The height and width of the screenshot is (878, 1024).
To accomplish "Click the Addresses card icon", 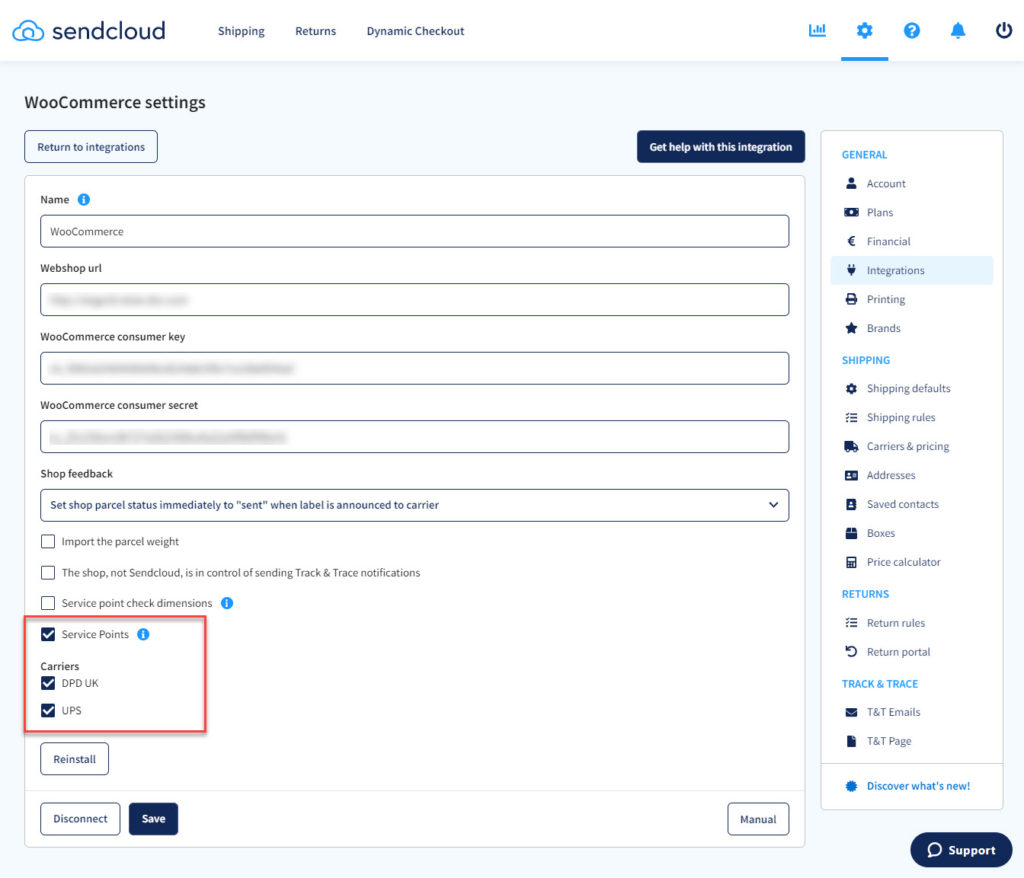I will (x=851, y=476).
